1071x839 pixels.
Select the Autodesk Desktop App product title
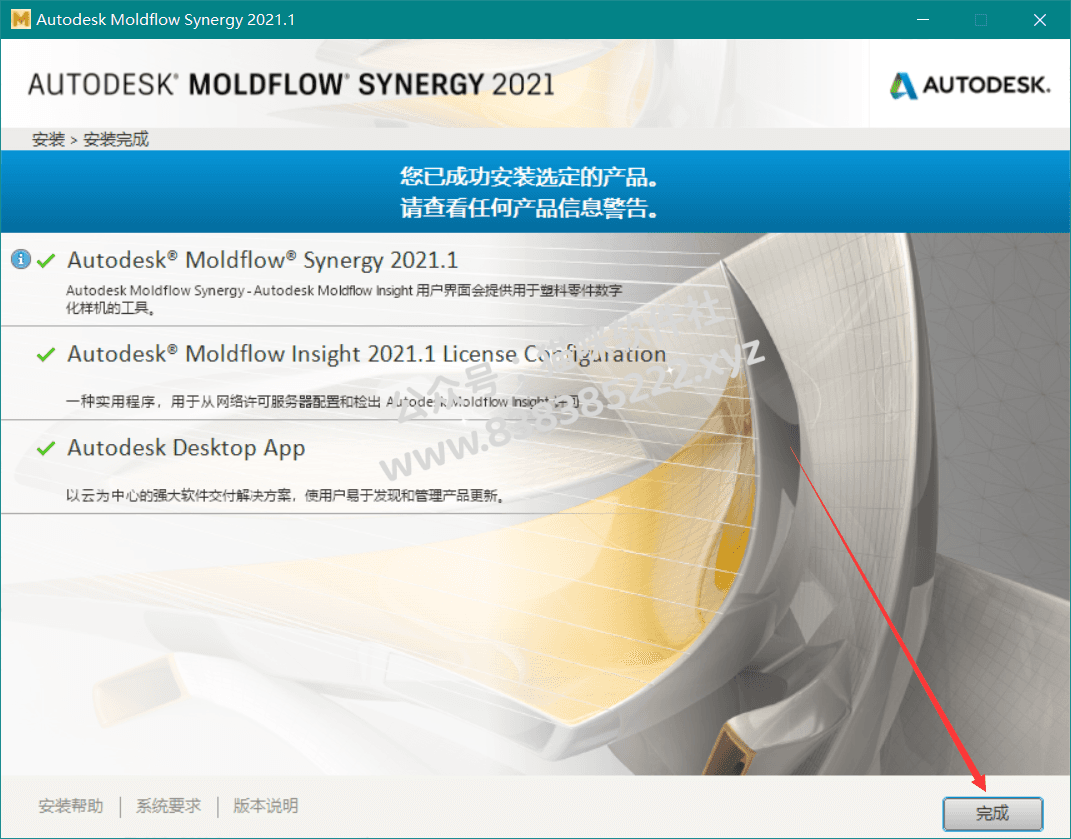tap(186, 448)
